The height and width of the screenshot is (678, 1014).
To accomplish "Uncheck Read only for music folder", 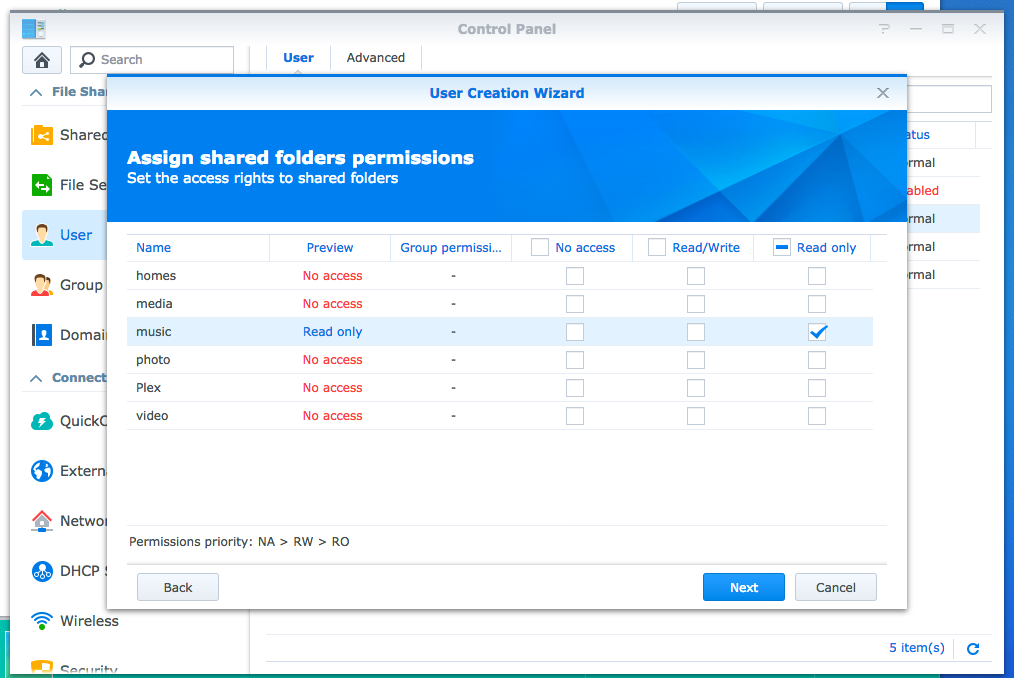I will point(817,332).
